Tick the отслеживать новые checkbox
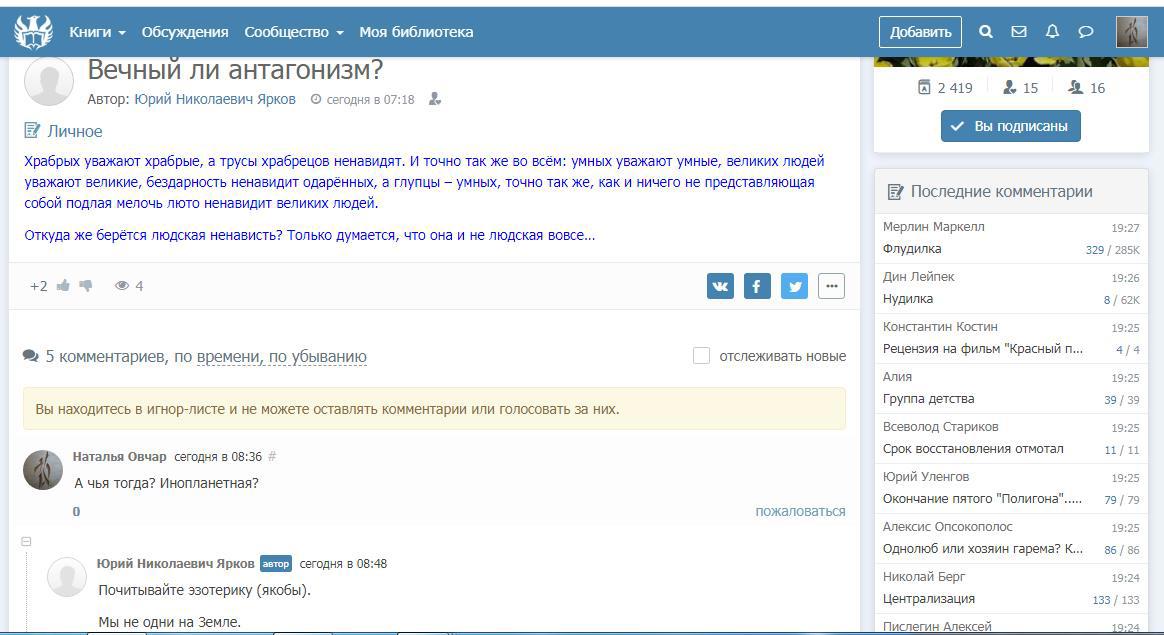Viewport: 1164px width, 635px height. [702, 356]
